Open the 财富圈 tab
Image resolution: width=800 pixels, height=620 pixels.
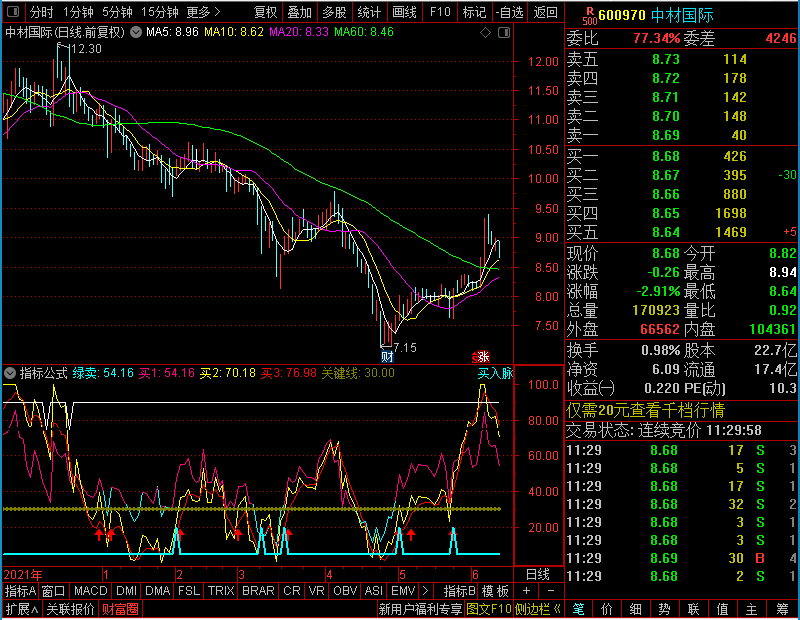120,609
